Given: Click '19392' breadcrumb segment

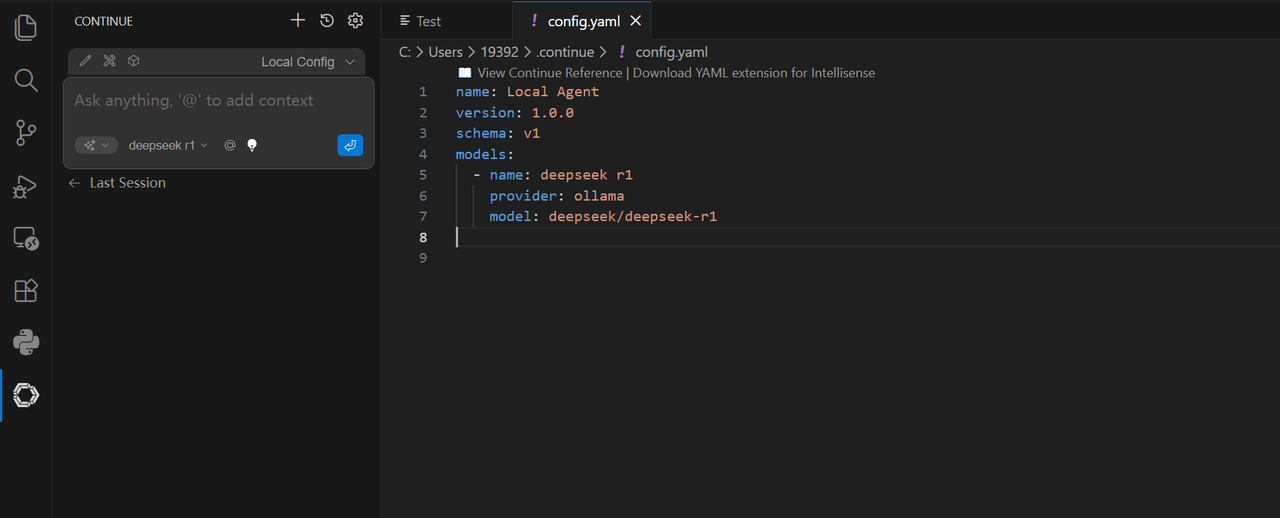Looking at the screenshot, I should [499, 52].
